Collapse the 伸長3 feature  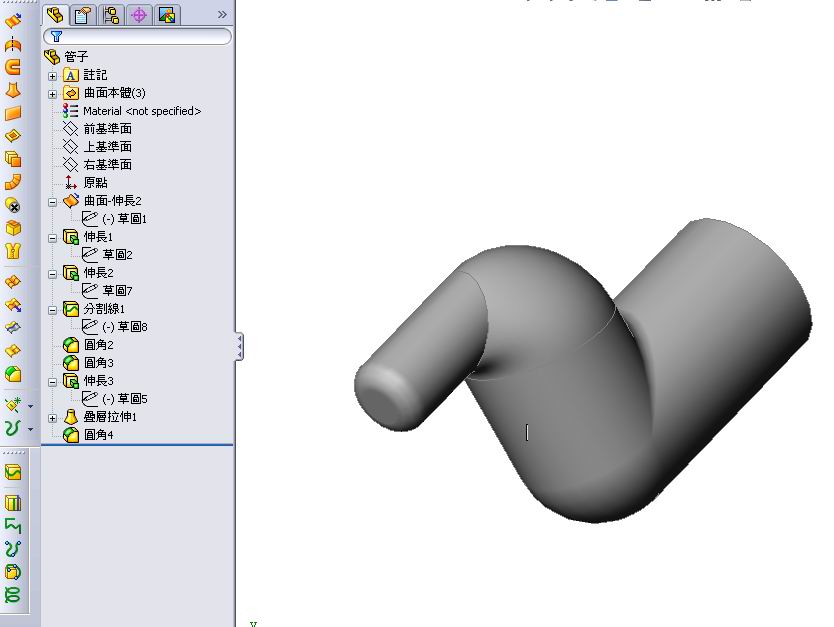tap(52, 382)
